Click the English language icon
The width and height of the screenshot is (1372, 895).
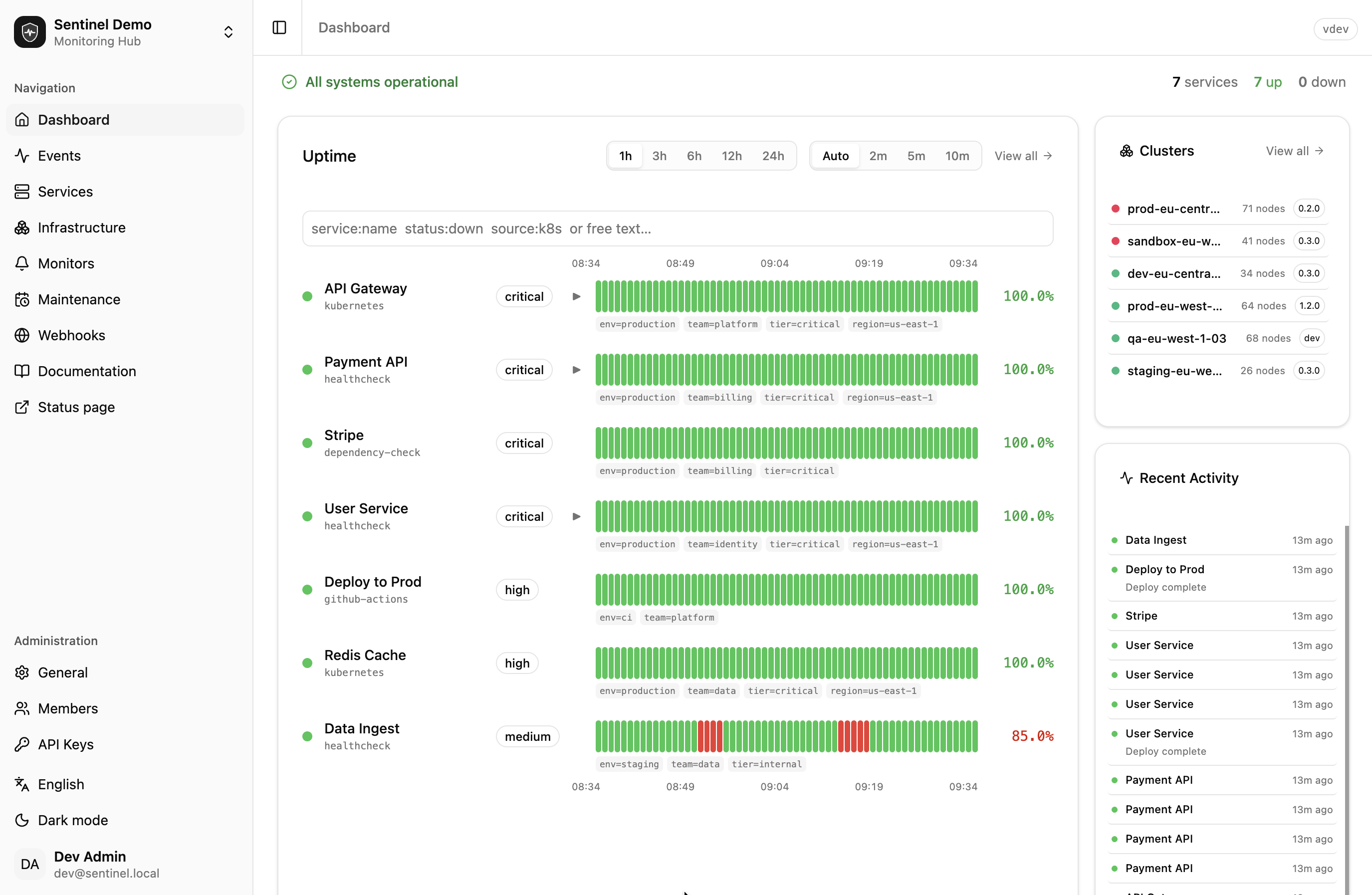tap(22, 784)
